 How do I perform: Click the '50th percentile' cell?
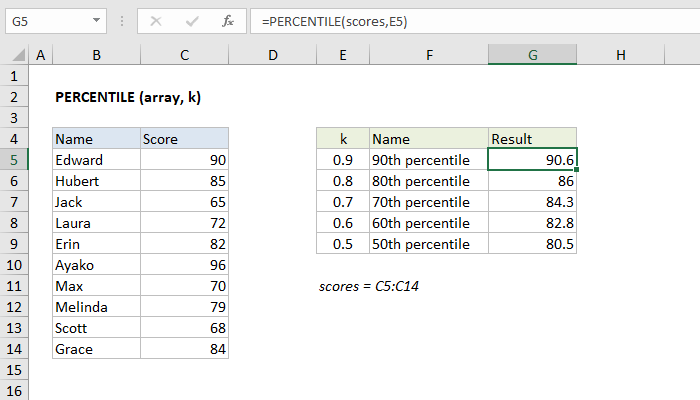pyautogui.click(x=429, y=244)
